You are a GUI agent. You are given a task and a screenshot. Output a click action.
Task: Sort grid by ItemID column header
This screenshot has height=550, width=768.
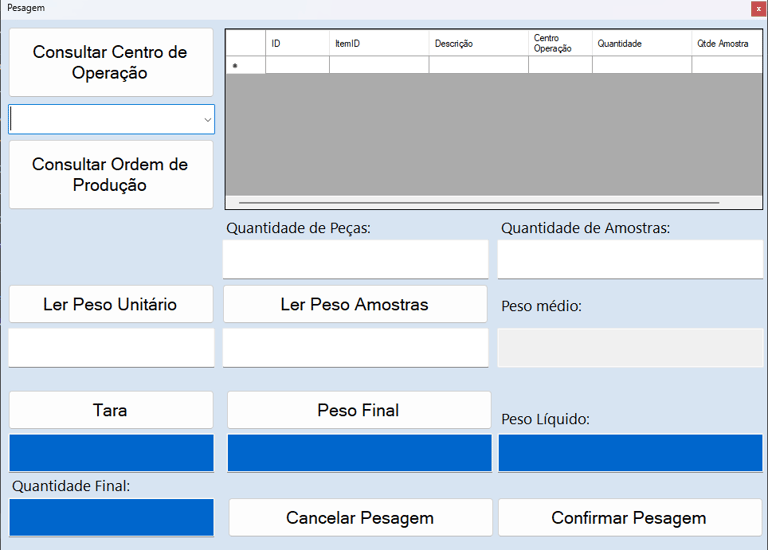379,44
